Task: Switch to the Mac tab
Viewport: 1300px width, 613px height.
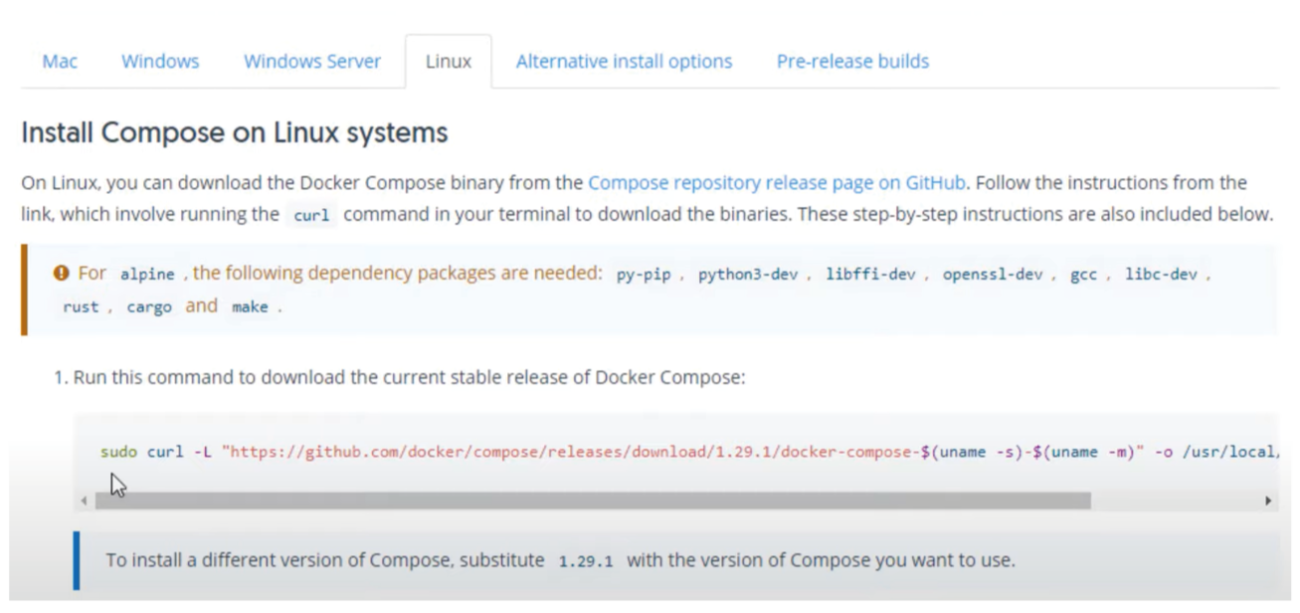Action: [x=59, y=61]
